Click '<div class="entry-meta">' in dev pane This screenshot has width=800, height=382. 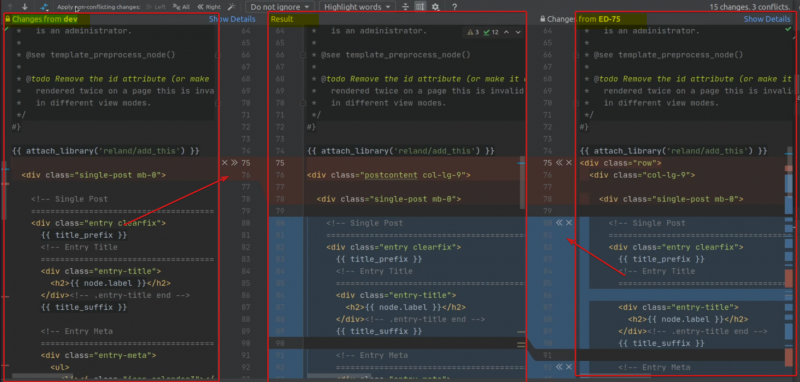tap(99, 355)
